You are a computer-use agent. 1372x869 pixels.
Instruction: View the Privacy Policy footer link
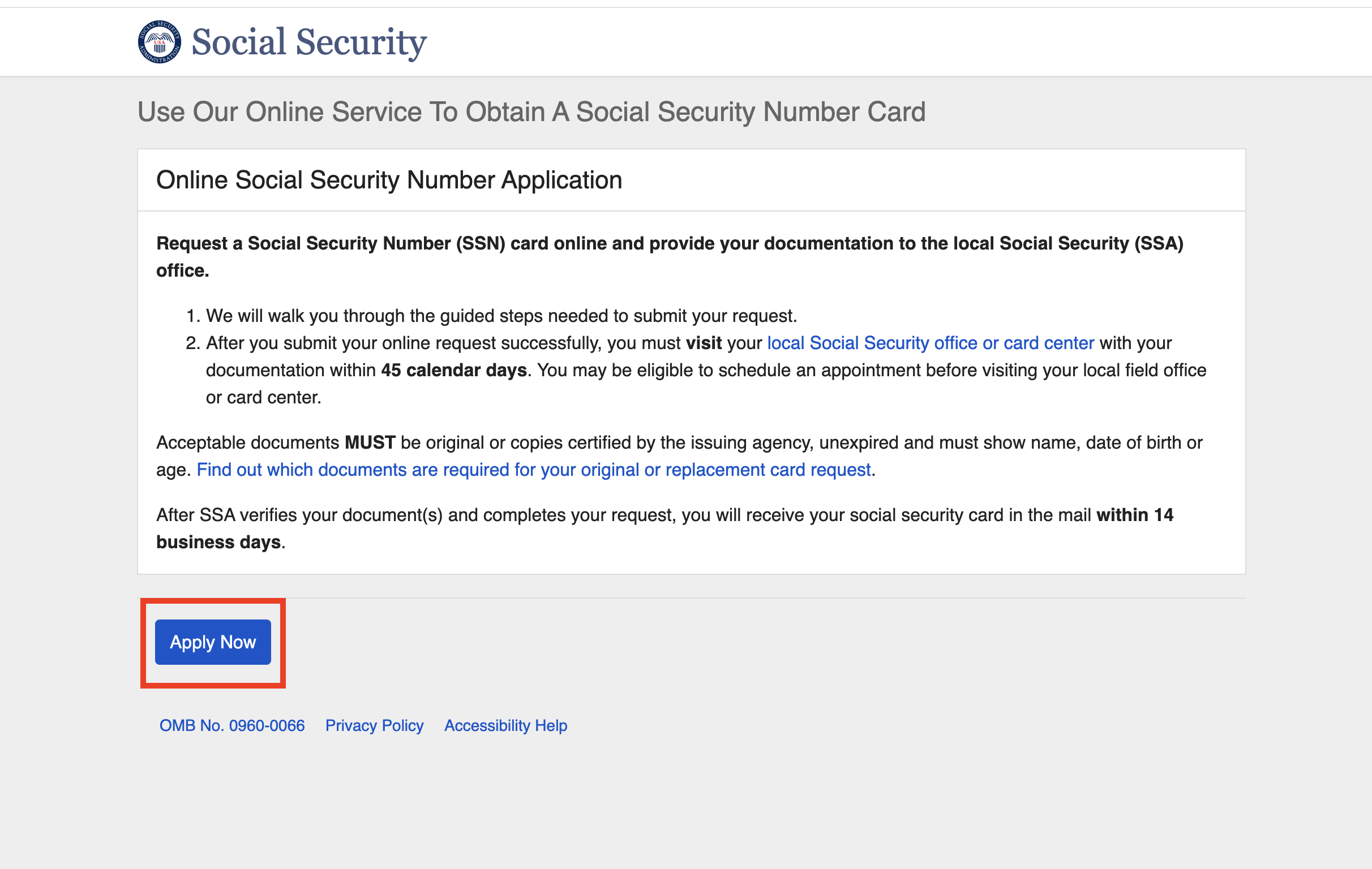click(374, 725)
